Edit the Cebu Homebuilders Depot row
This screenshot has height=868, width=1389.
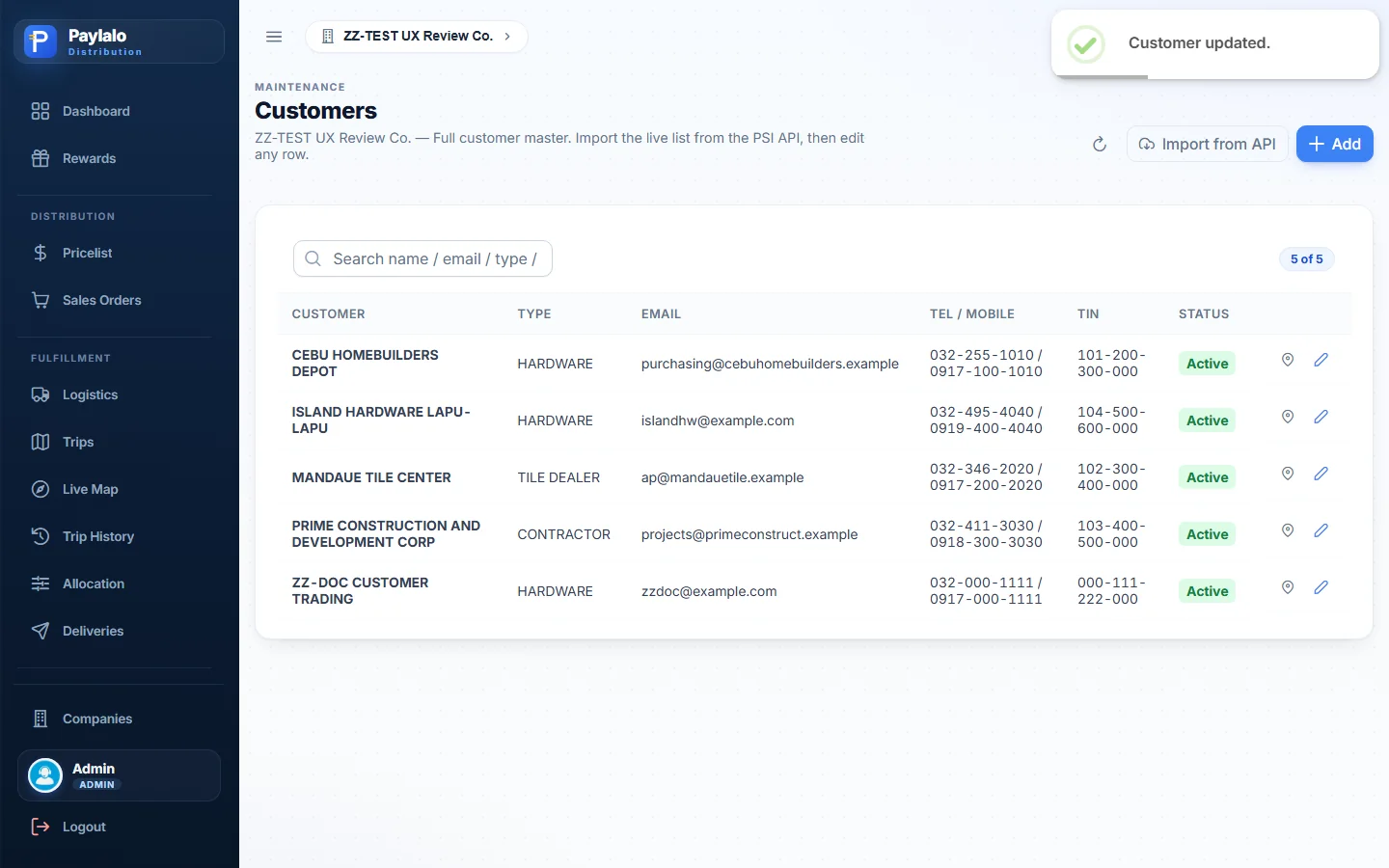[x=1321, y=360]
